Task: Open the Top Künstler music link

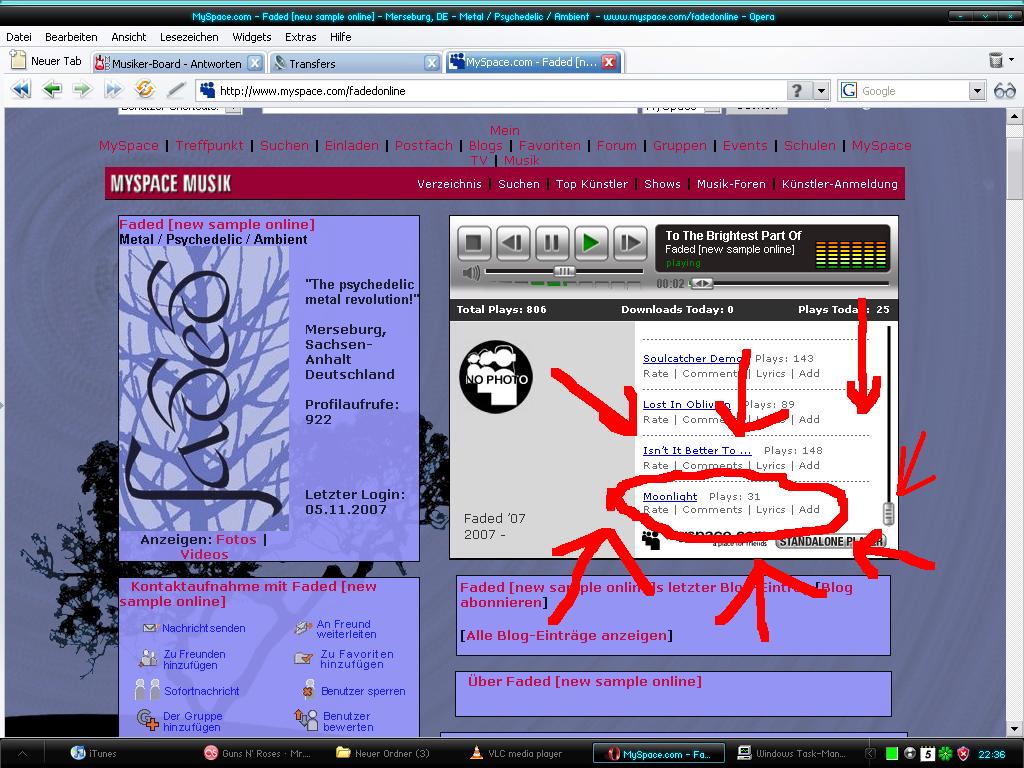Action: pos(592,184)
